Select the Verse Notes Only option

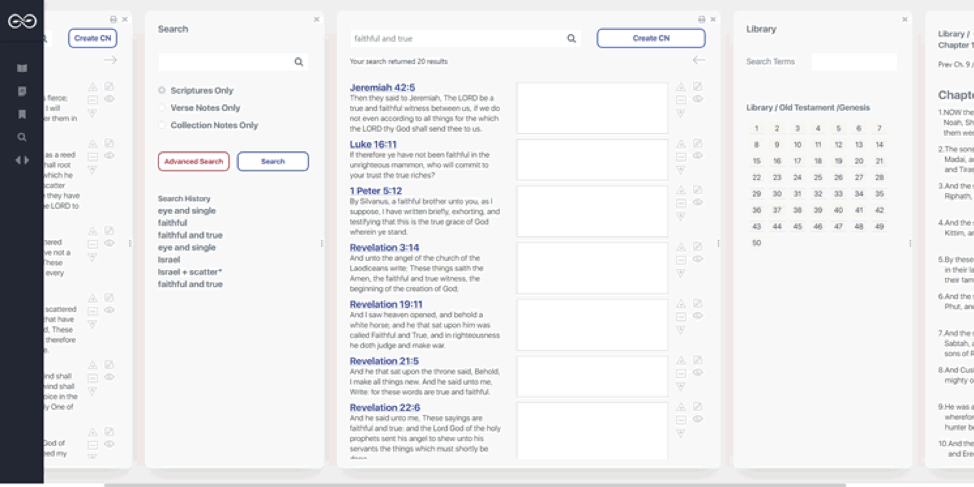[x=162, y=108]
